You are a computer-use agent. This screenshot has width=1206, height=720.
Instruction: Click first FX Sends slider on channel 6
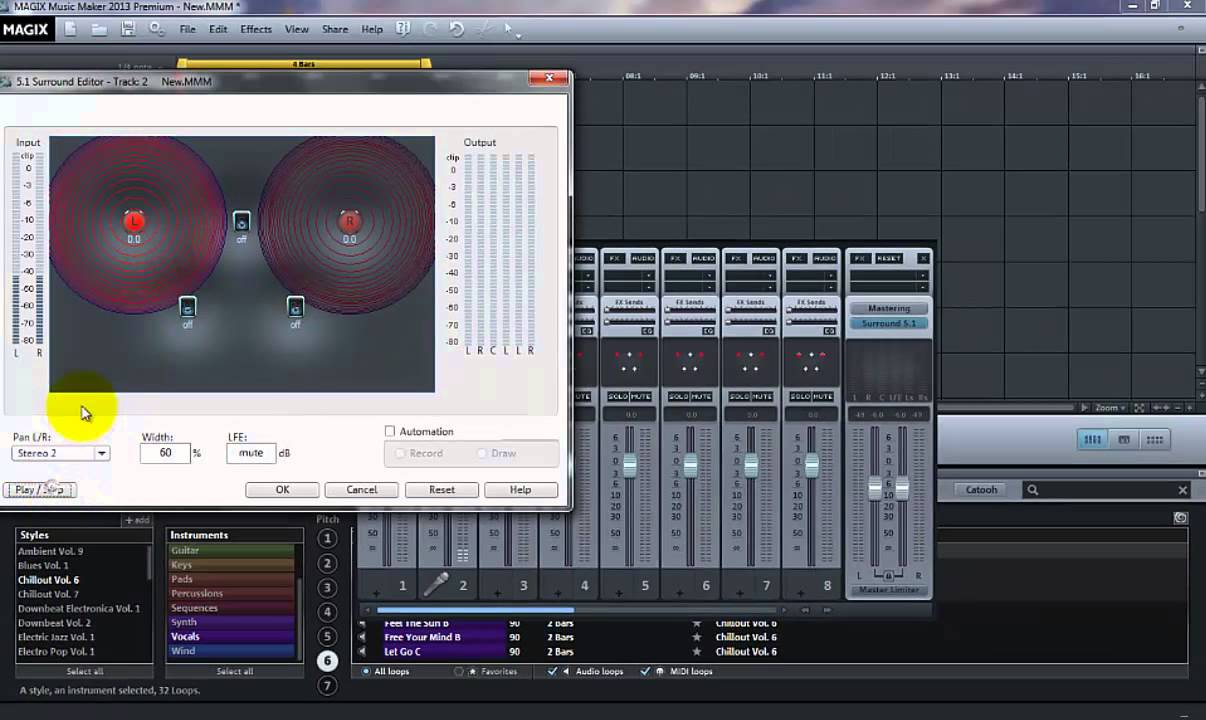[x=689, y=309]
